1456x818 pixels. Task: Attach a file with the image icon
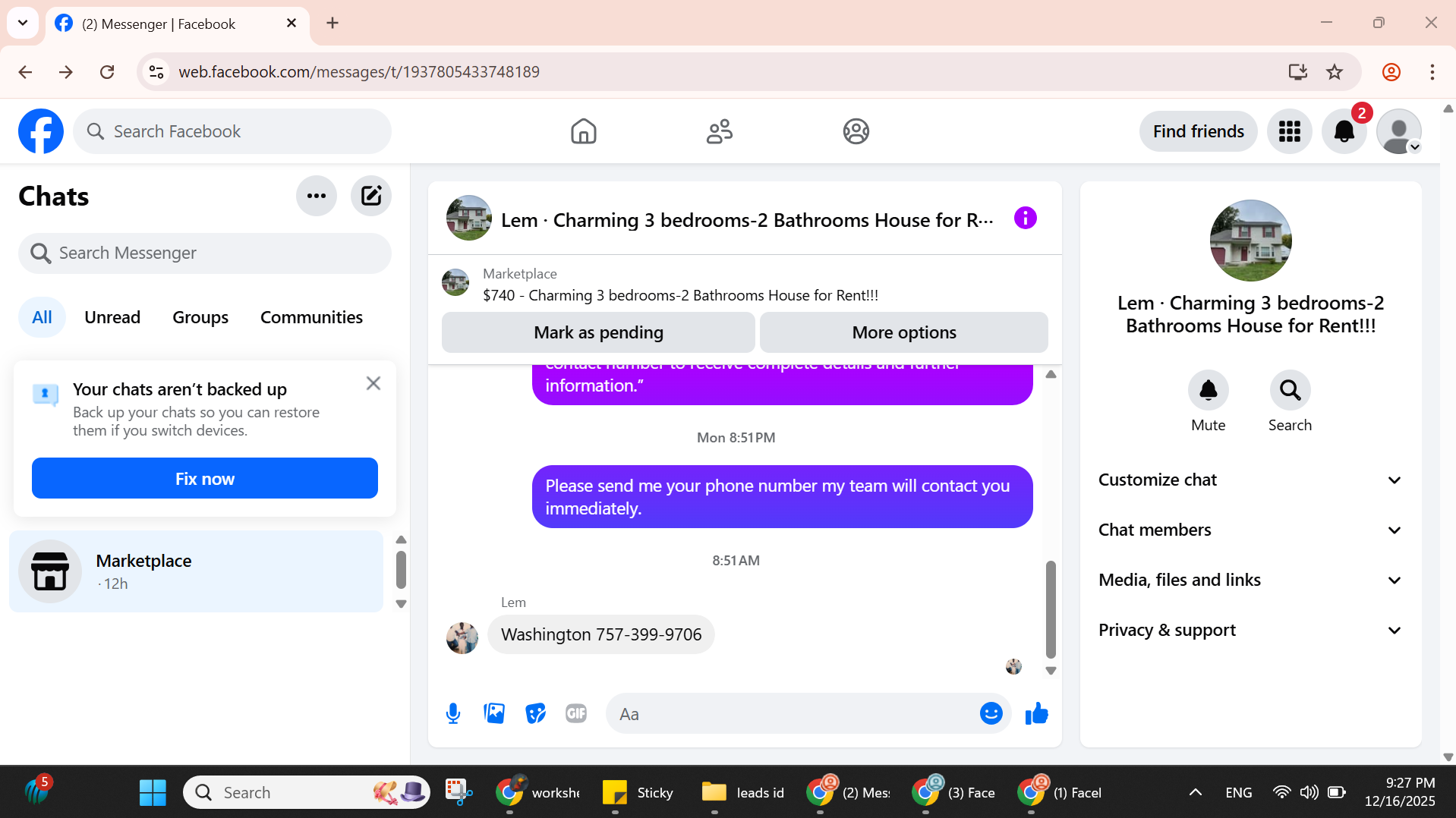tap(494, 713)
